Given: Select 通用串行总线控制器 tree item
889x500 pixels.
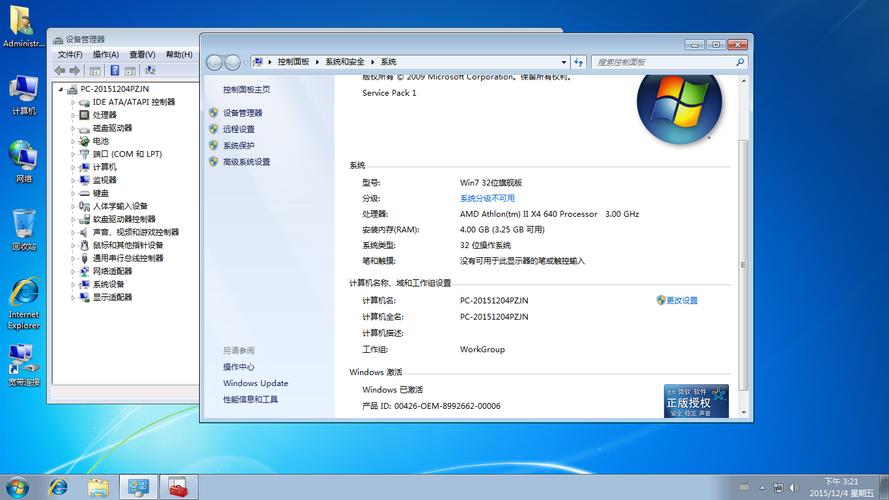Looking at the screenshot, I should [x=128, y=259].
